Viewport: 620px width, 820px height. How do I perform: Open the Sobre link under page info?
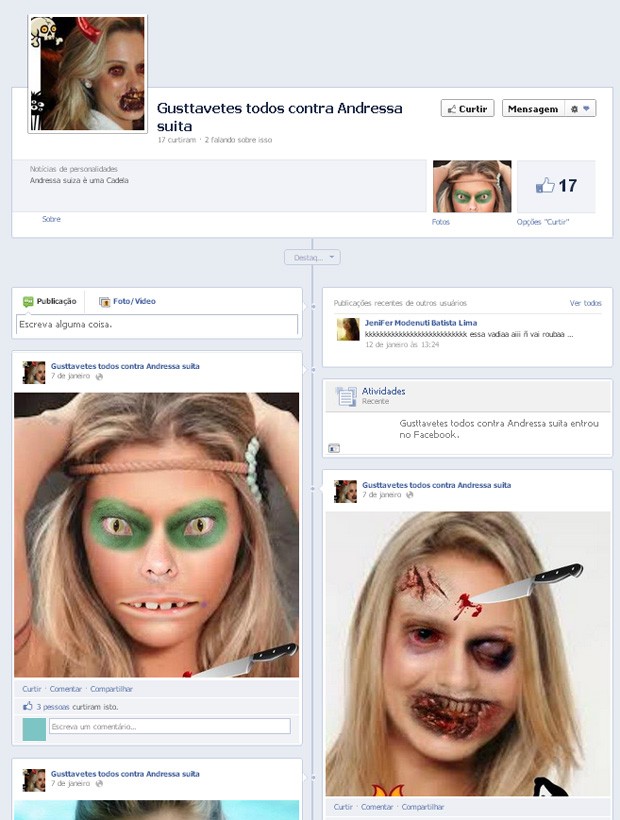tap(51, 219)
